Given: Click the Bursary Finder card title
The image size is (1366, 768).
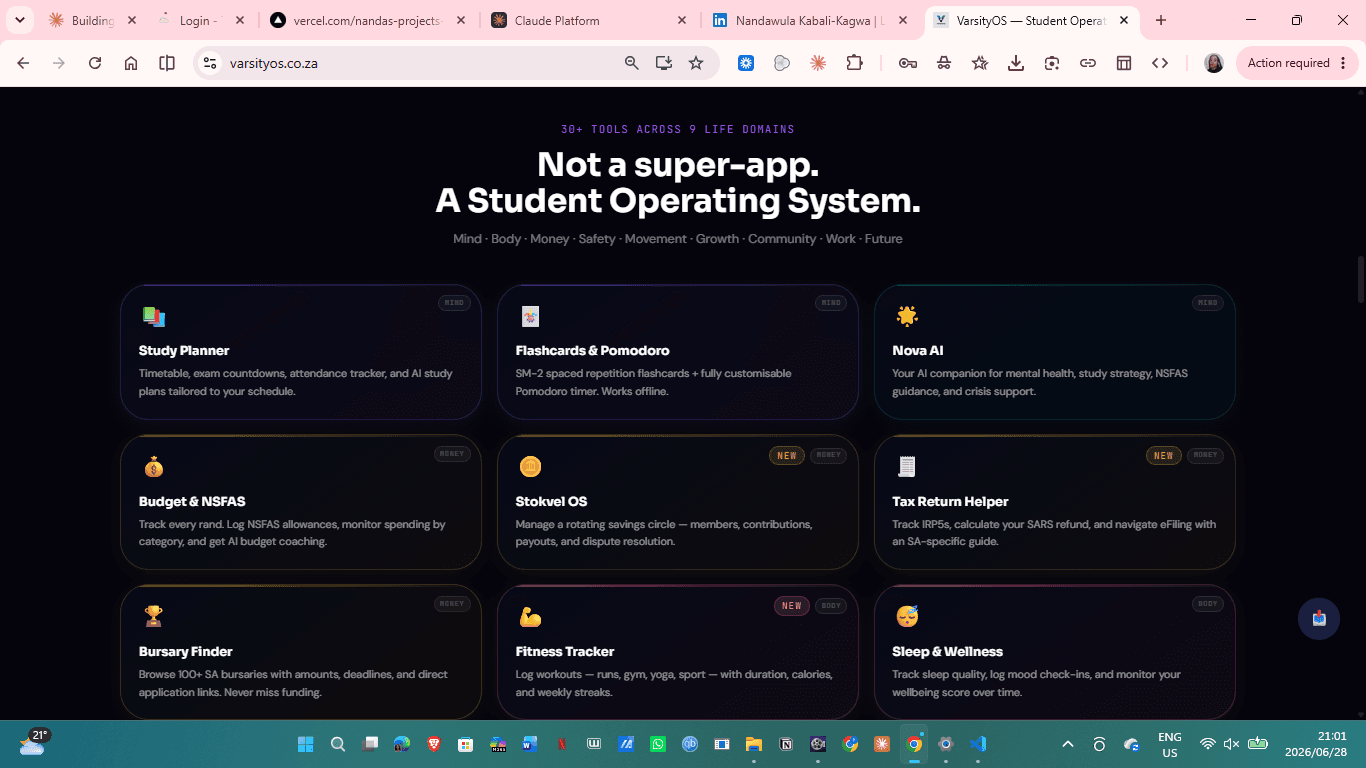Looking at the screenshot, I should point(186,652).
